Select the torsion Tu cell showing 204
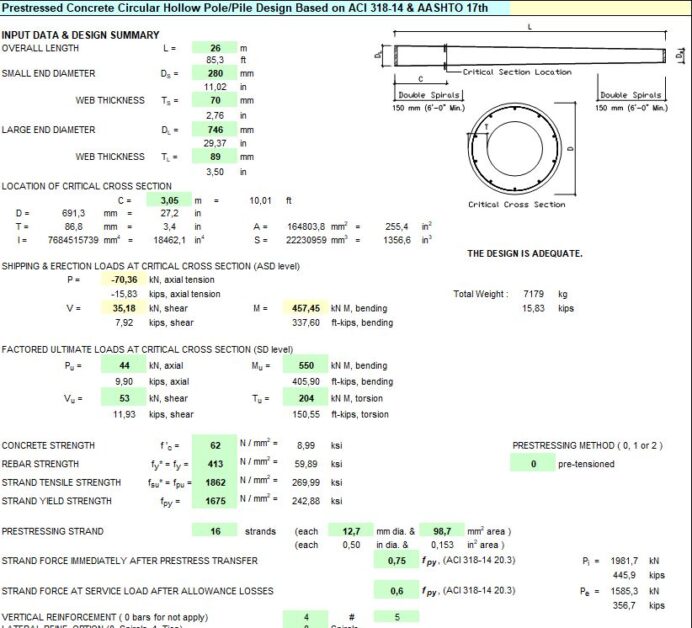692x628 pixels. (305, 398)
